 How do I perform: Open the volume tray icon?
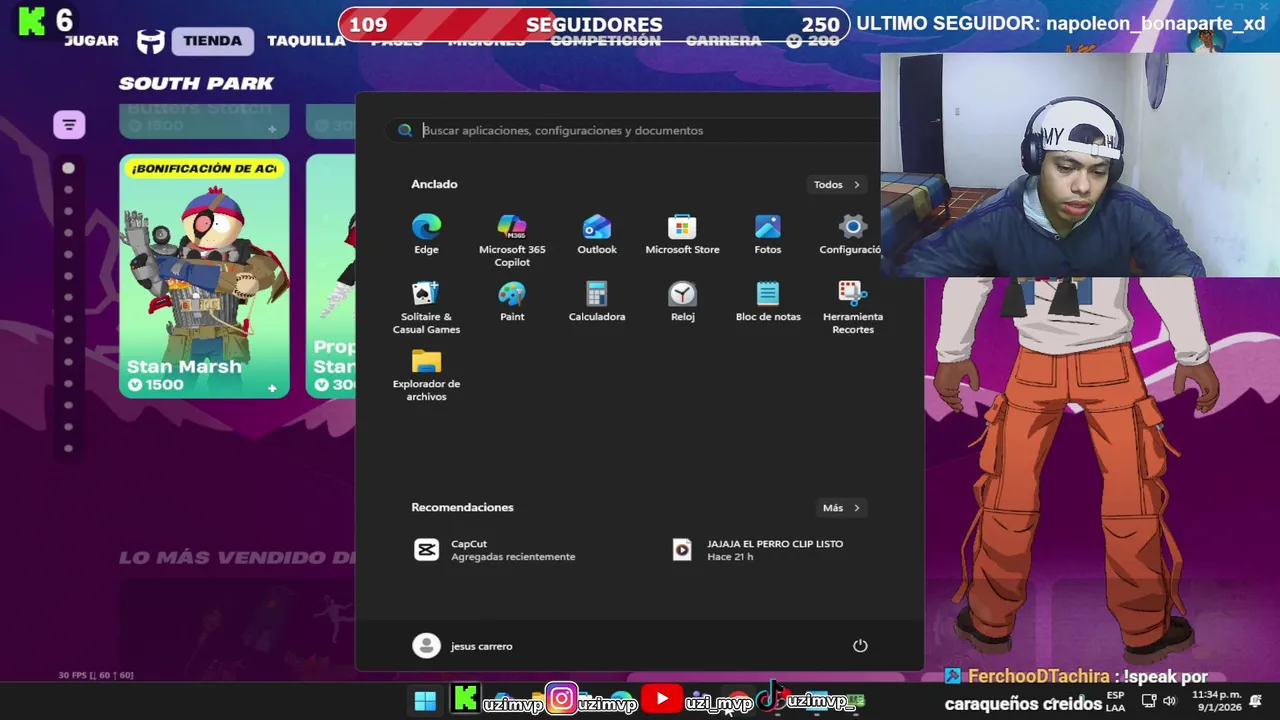pos(1169,701)
